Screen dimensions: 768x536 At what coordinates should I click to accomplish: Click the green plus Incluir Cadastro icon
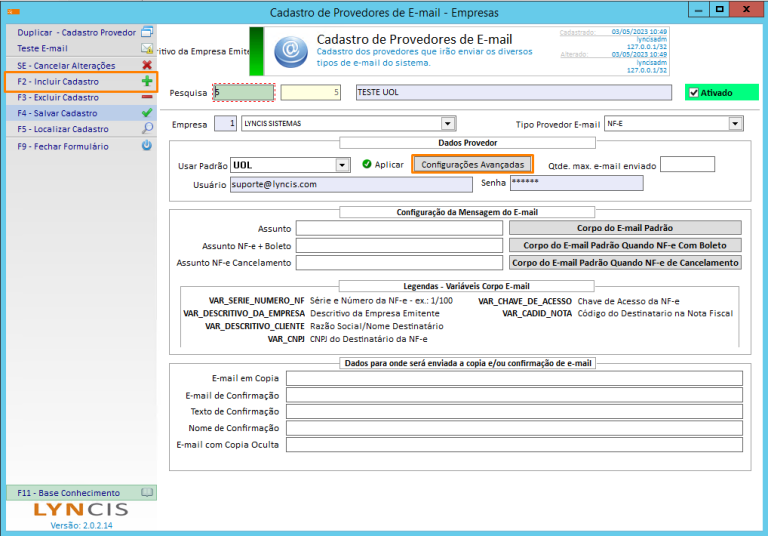(147, 81)
